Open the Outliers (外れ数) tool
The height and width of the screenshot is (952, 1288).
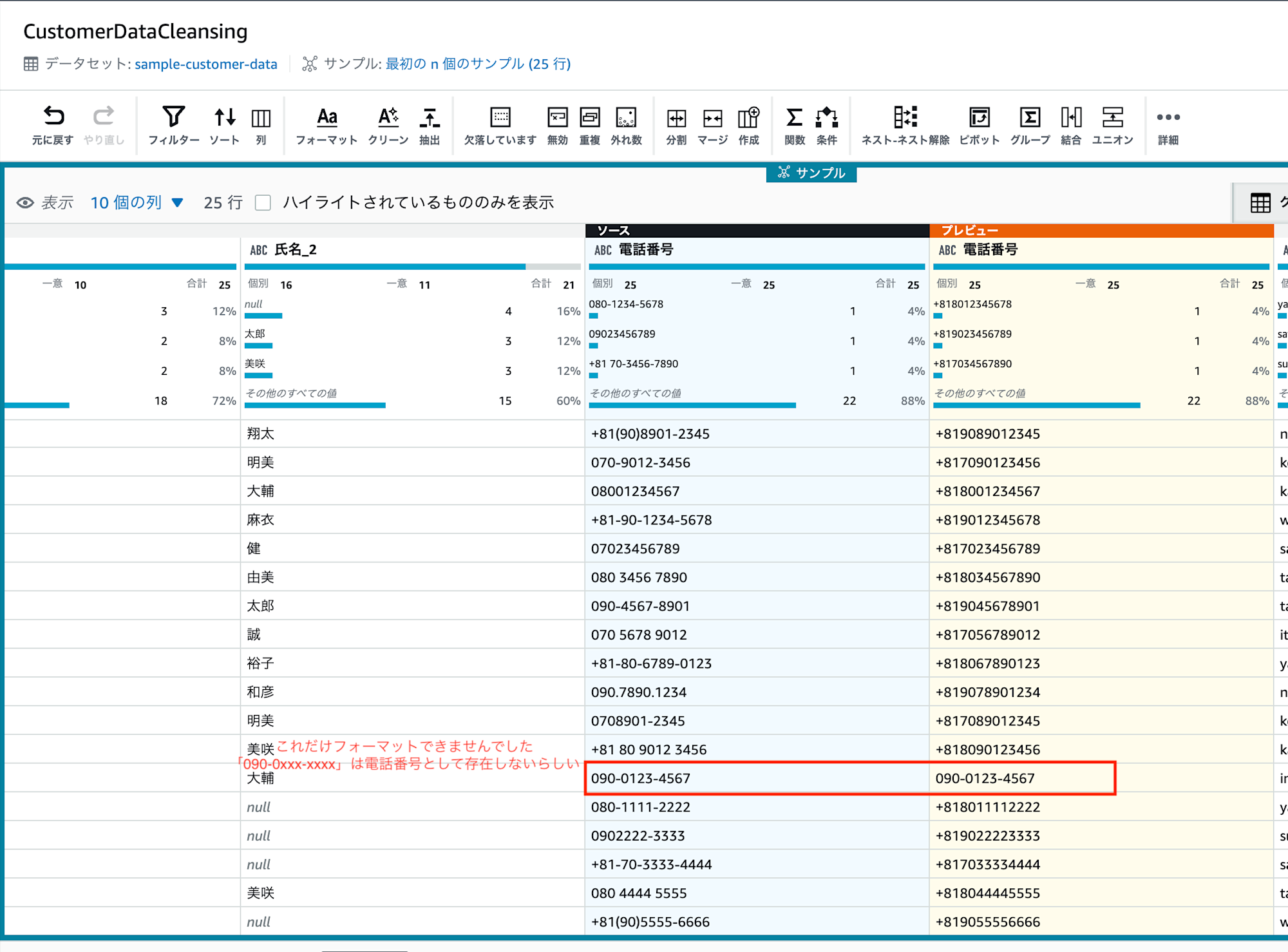(626, 125)
